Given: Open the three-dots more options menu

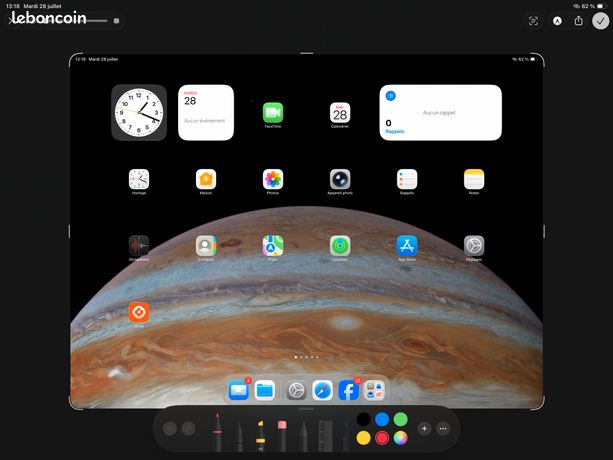Looking at the screenshot, I should (443, 429).
